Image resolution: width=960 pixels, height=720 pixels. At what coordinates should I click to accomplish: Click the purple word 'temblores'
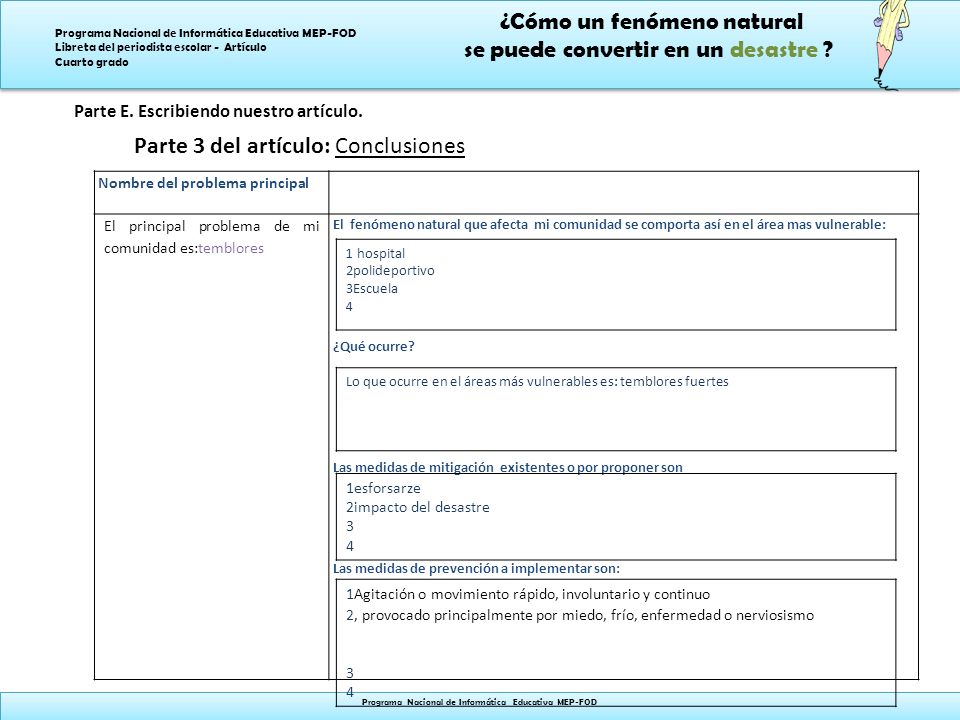tap(231, 248)
